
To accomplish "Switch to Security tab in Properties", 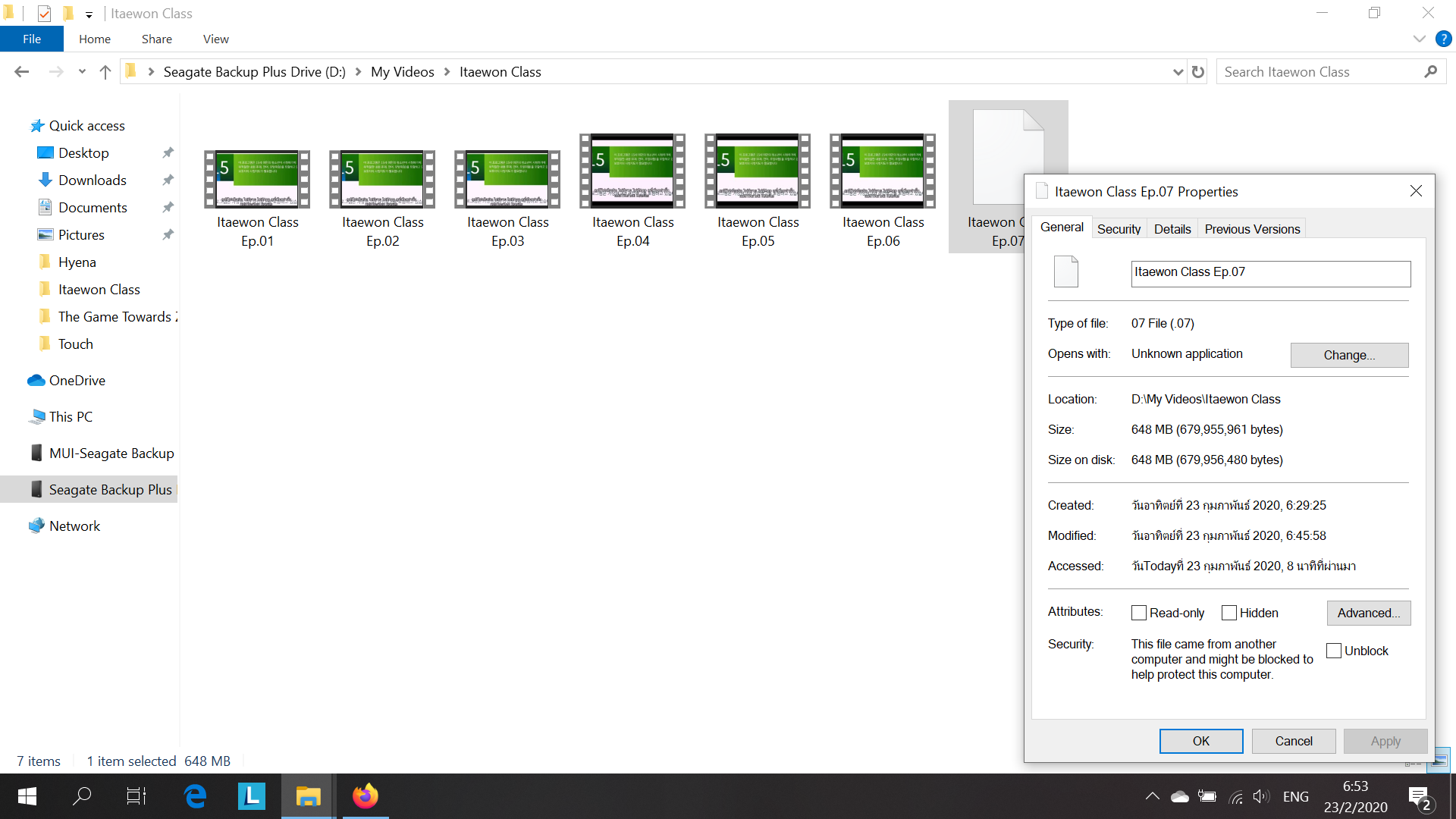I will [1119, 229].
